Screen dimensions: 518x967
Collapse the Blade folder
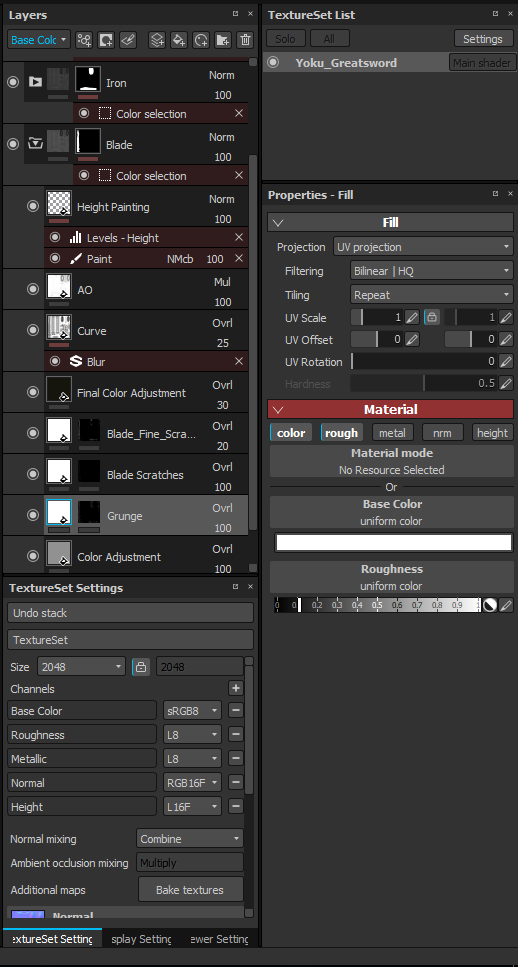point(35,145)
